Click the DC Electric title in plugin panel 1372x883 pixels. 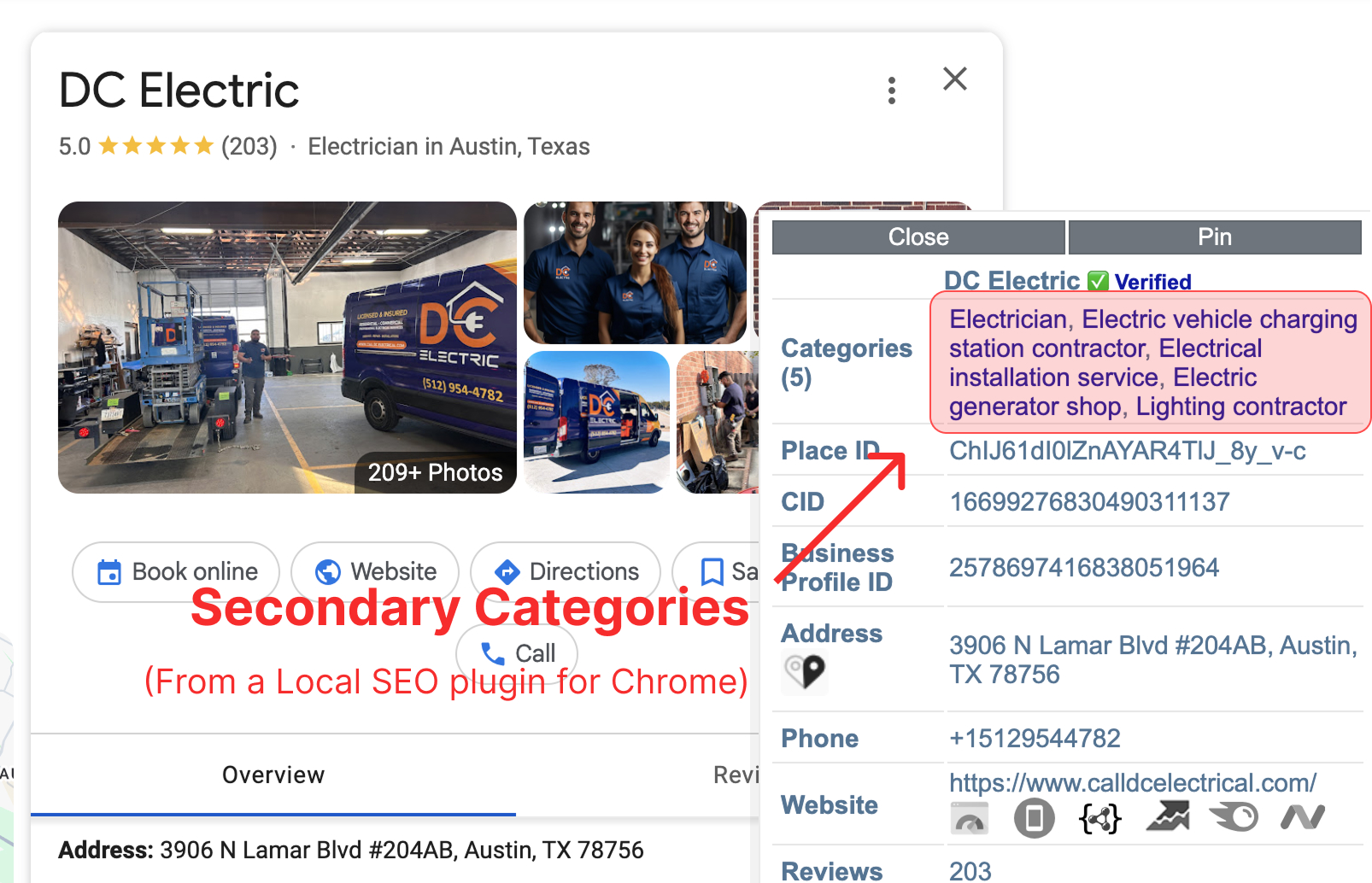coord(1011,280)
